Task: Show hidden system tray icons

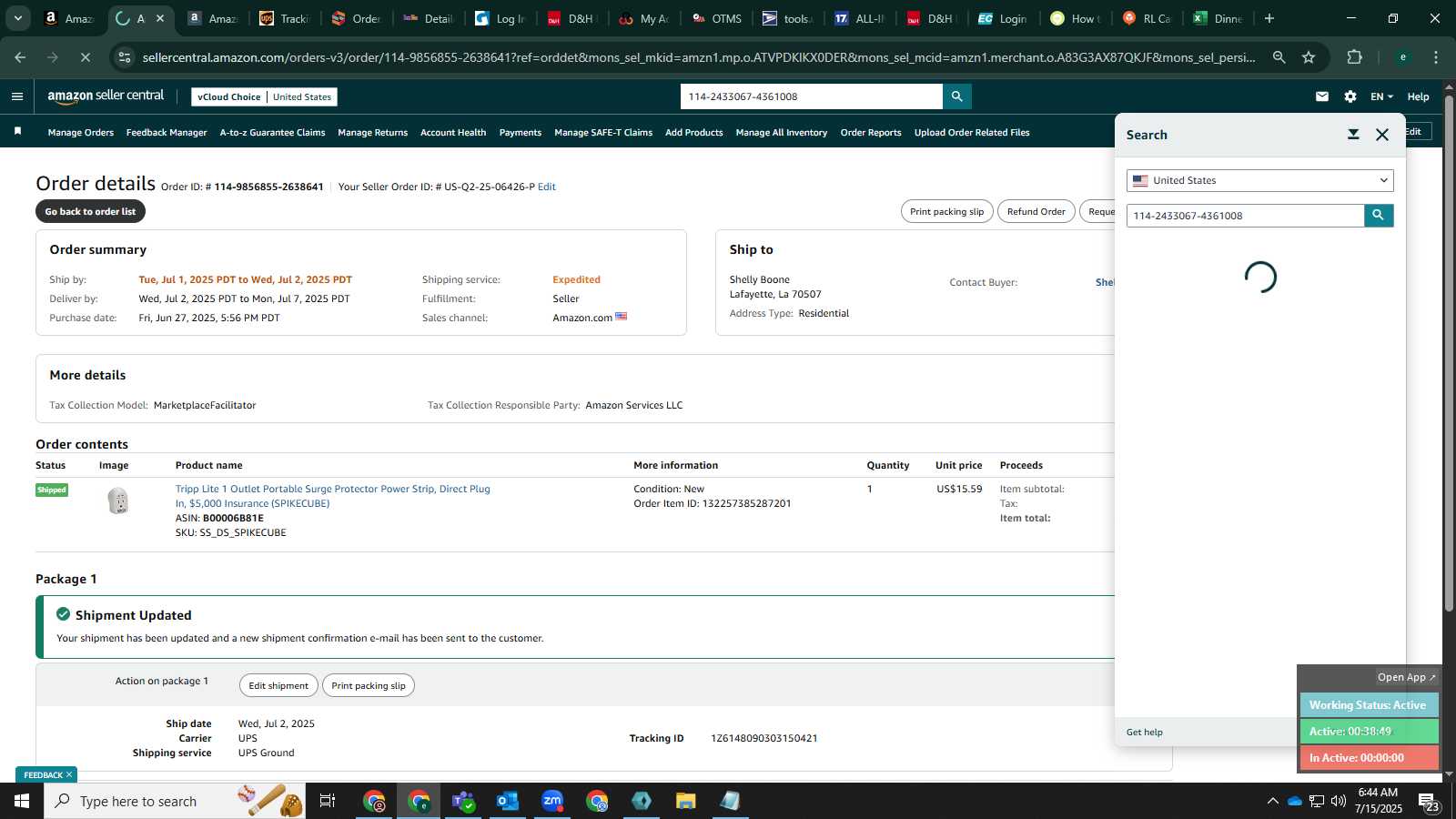Action: pyautogui.click(x=1272, y=801)
